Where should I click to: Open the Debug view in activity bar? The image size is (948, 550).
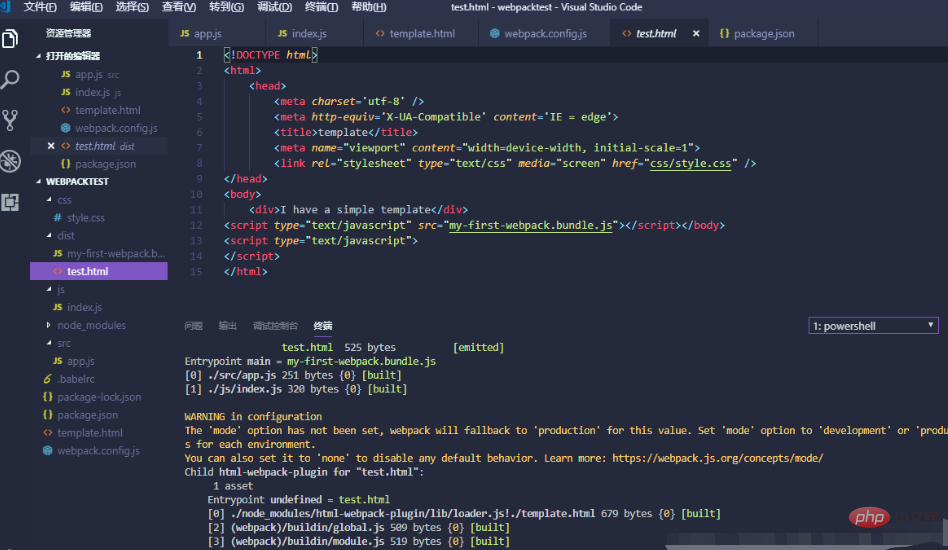11,160
